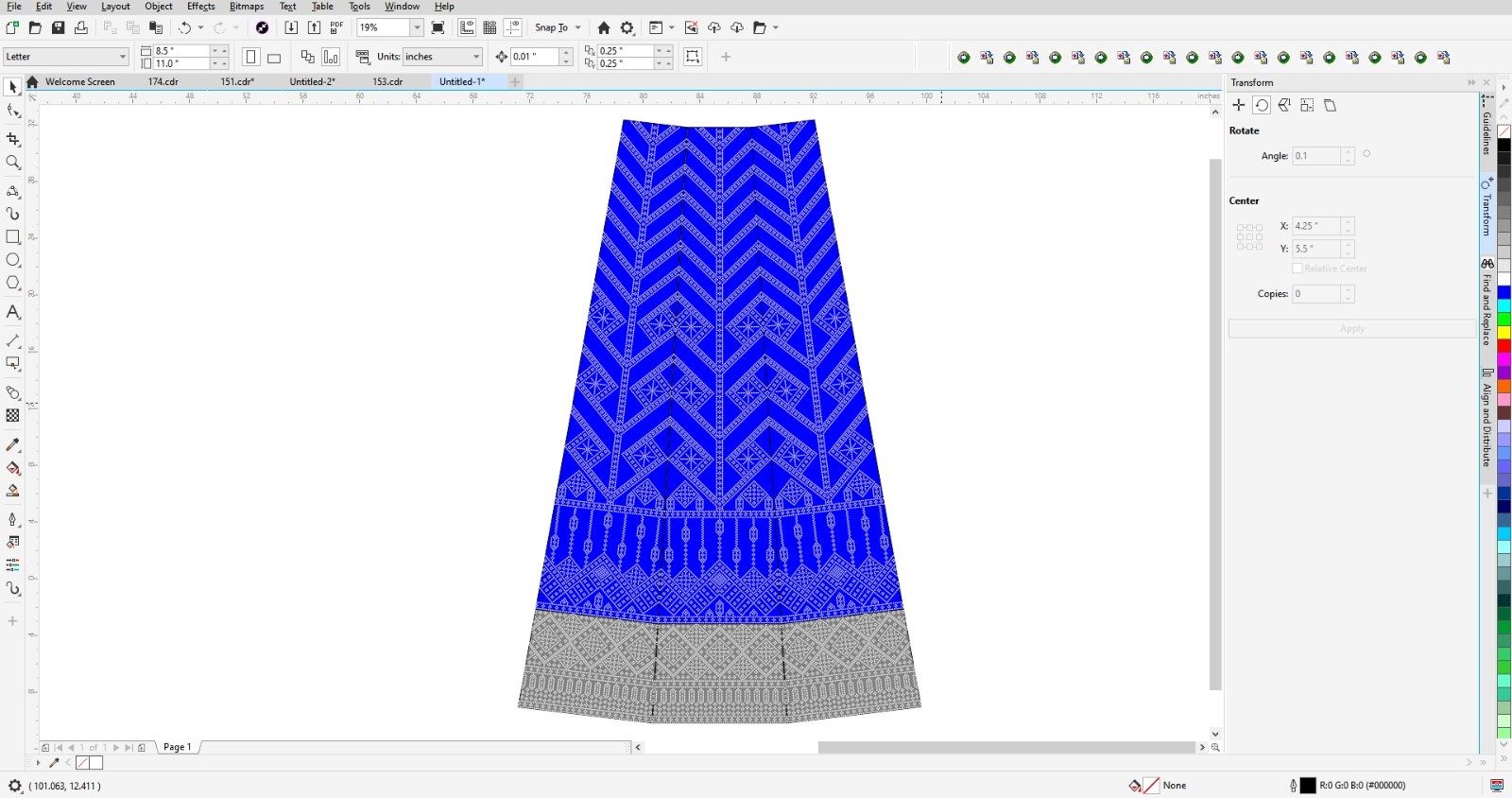Viewport: 1512px width, 798px height.
Task: Select the Text tool
Action: [13, 311]
